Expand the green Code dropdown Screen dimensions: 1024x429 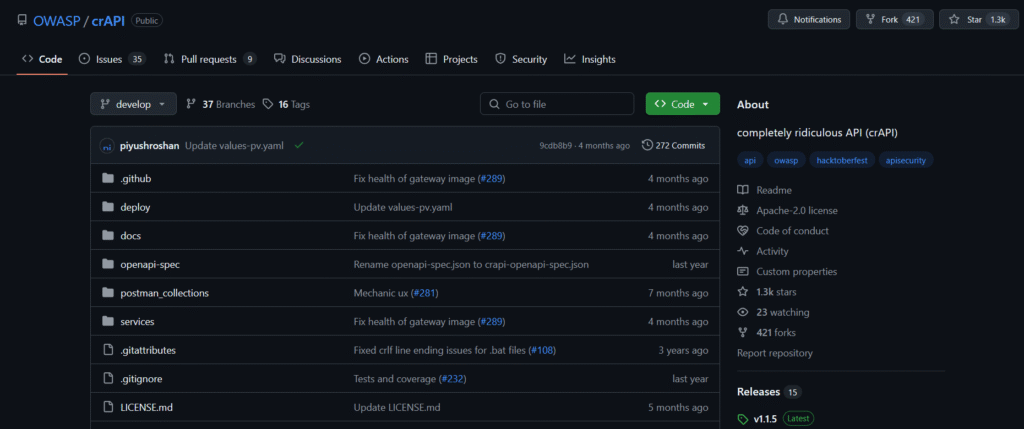click(x=682, y=104)
